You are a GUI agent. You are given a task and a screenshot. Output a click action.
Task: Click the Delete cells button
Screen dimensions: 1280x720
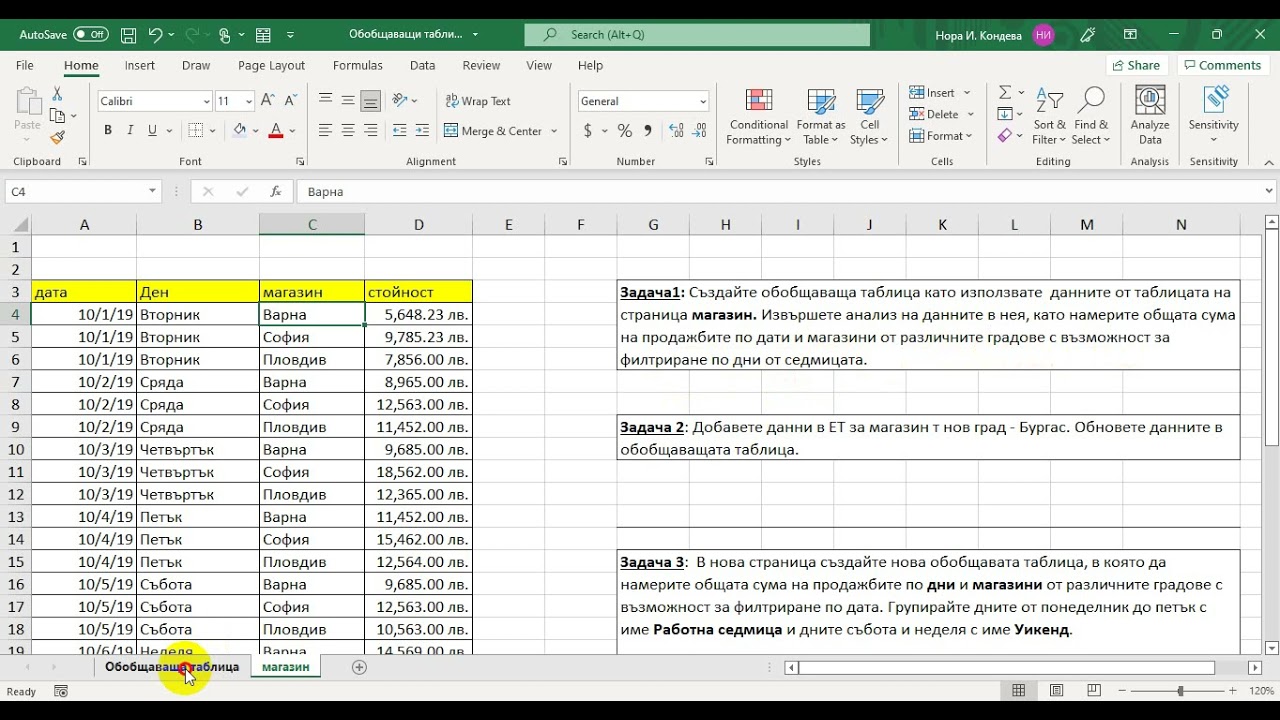(934, 114)
